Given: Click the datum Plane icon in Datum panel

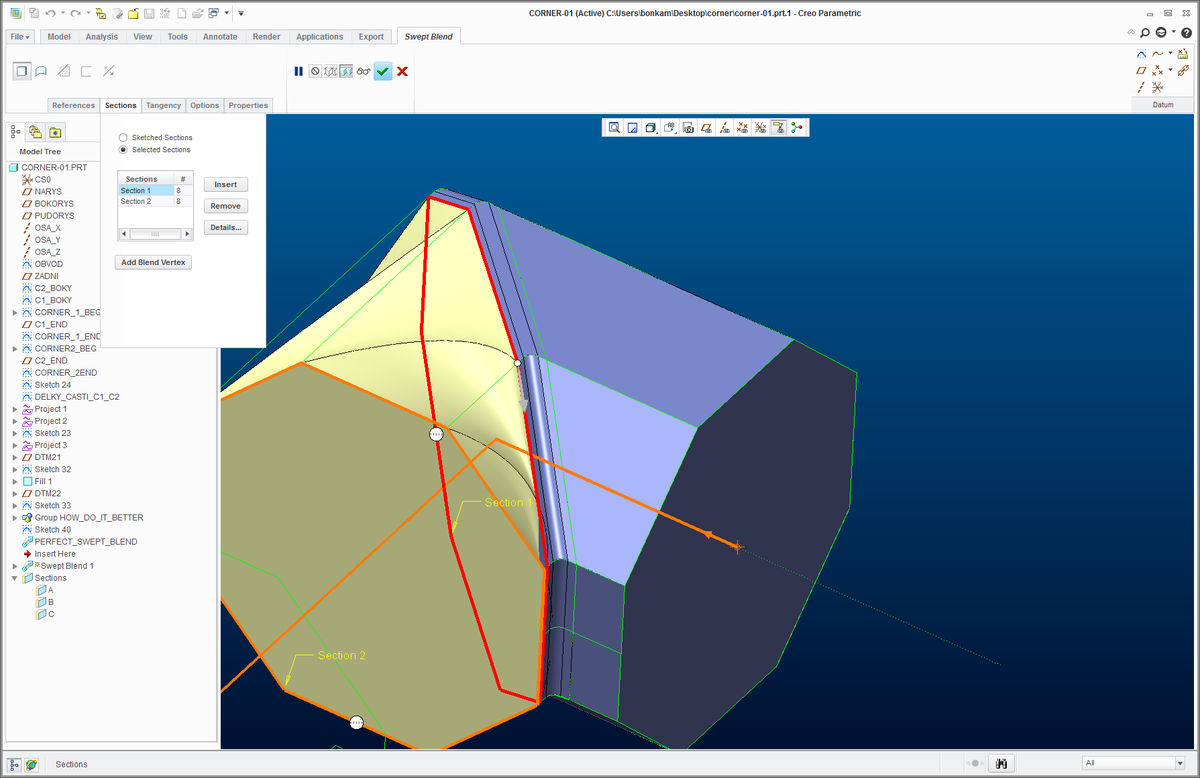Looking at the screenshot, I should point(1141,71).
